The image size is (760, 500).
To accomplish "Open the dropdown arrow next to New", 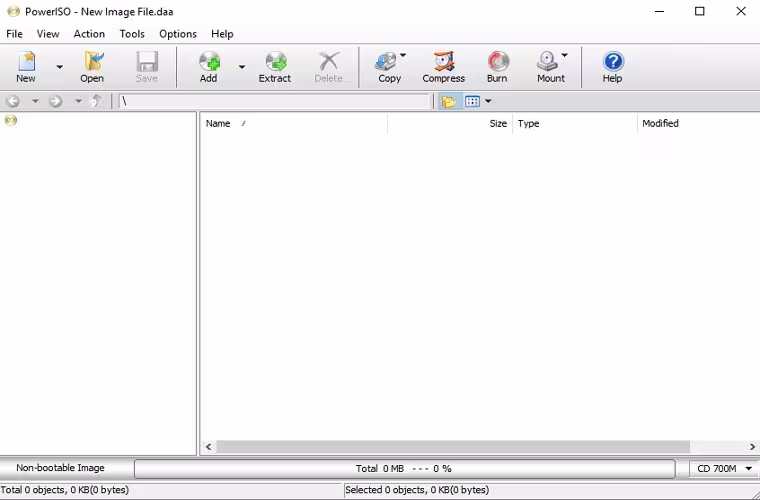I will point(60,67).
